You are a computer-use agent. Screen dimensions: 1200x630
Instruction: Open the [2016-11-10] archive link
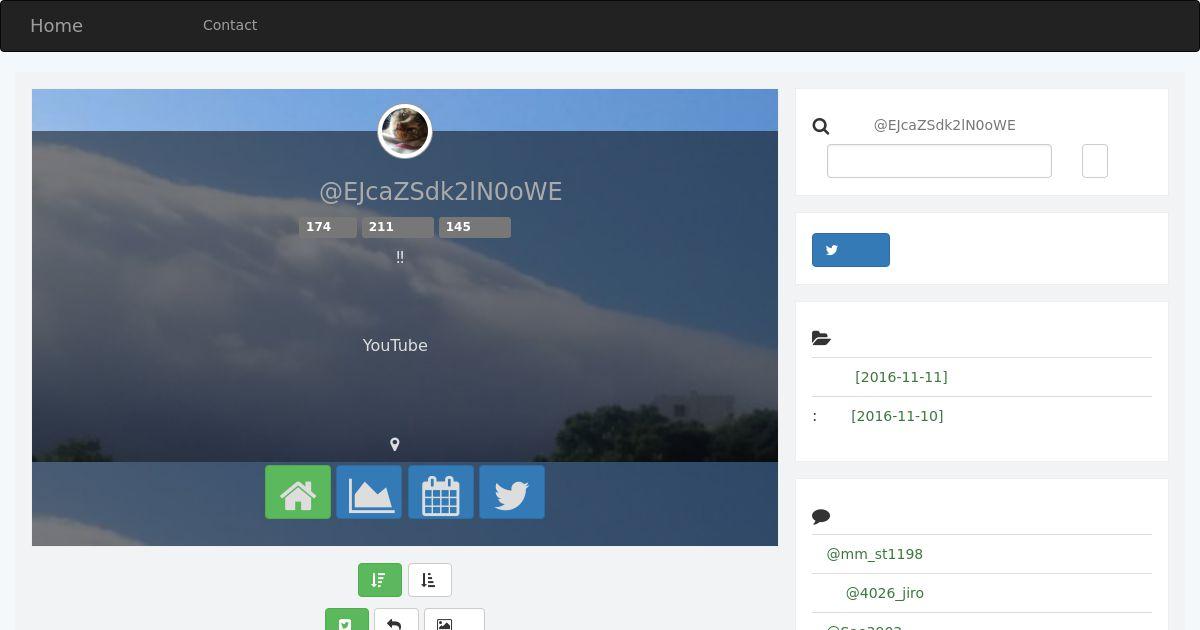click(x=897, y=416)
